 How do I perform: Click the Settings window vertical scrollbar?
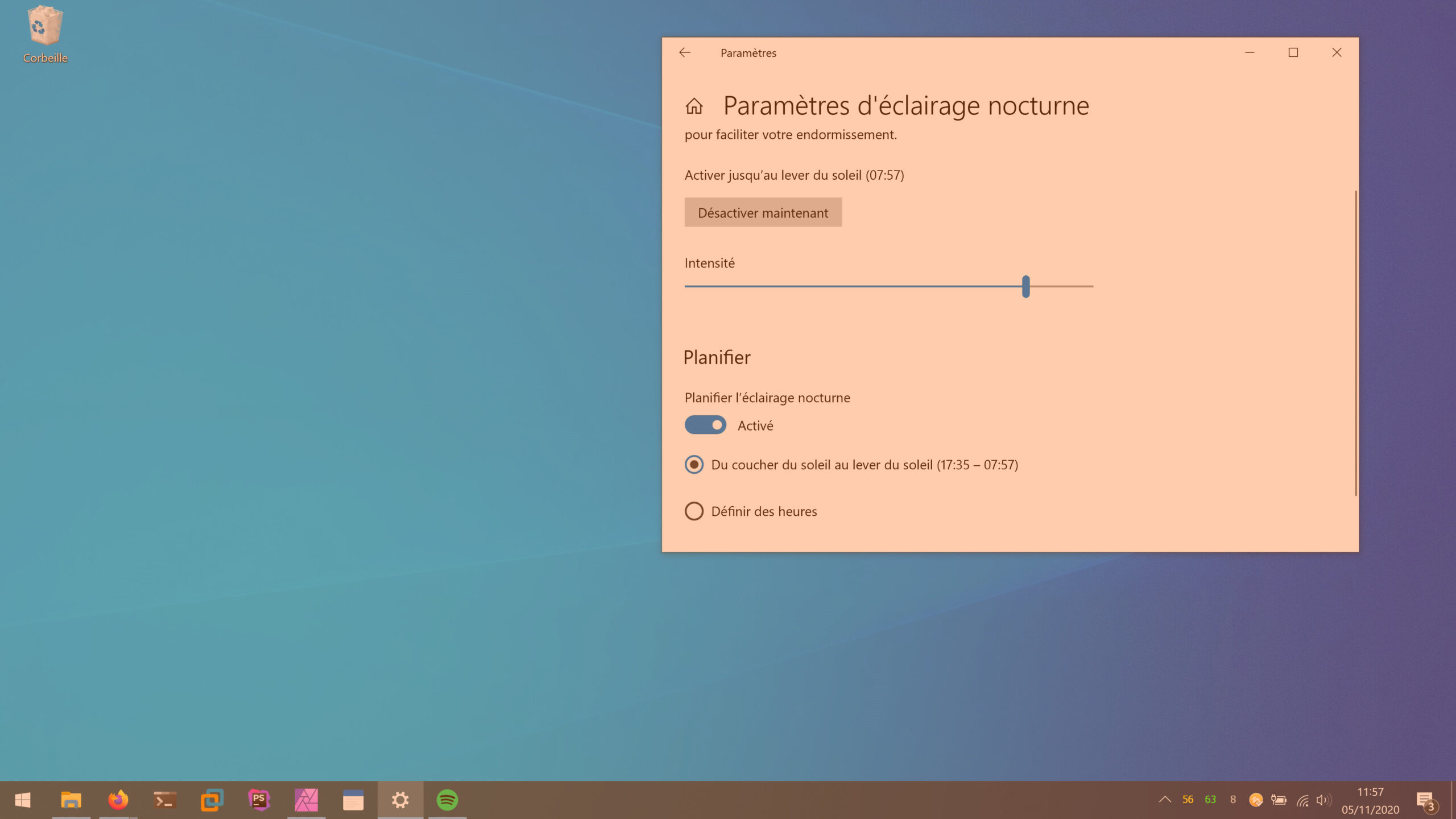click(1356, 343)
